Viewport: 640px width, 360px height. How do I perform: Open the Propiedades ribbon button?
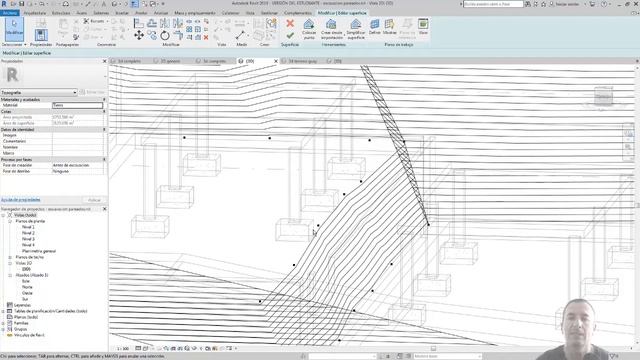pos(41,35)
